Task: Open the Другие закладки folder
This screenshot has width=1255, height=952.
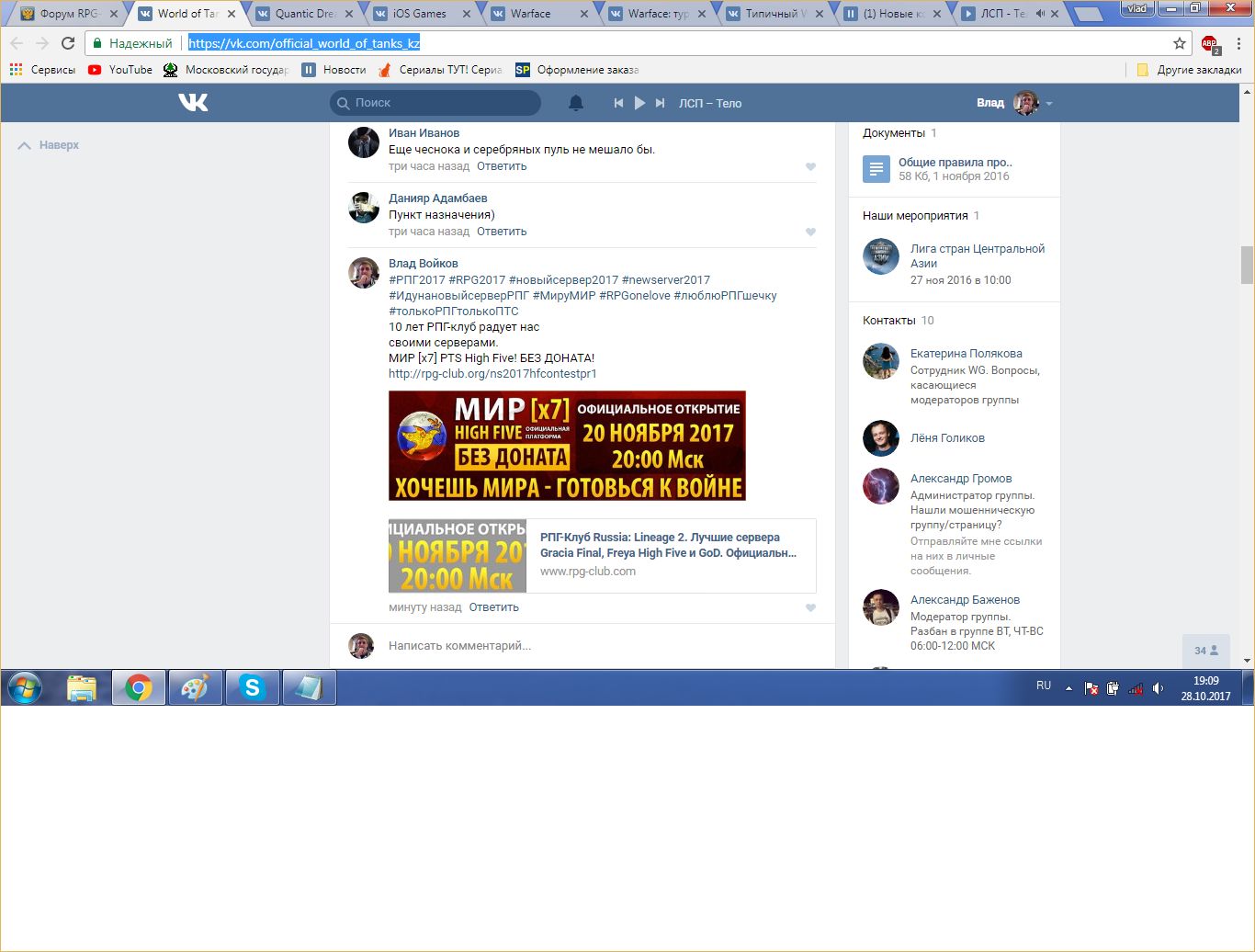Action: pyautogui.click(x=1189, y=70)
